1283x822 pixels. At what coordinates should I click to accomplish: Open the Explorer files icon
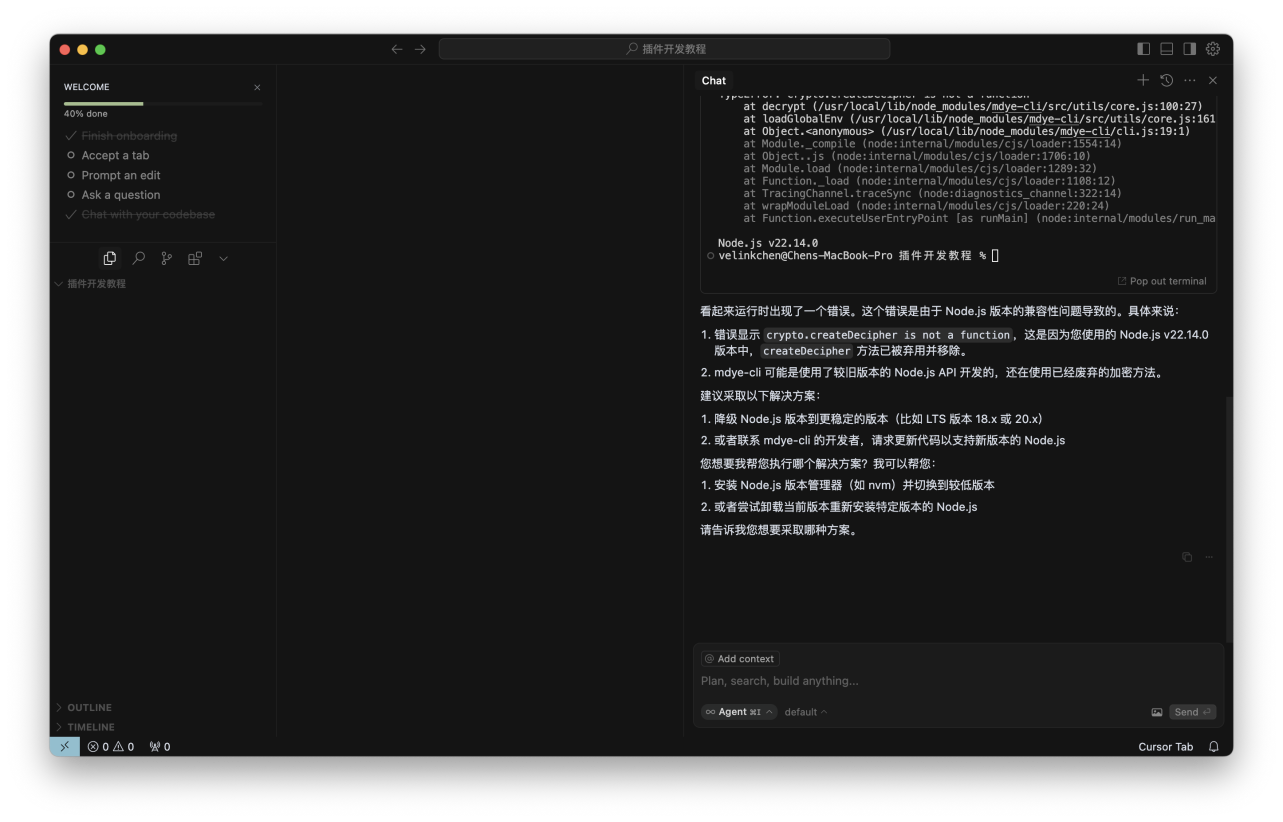coord(110,258)
